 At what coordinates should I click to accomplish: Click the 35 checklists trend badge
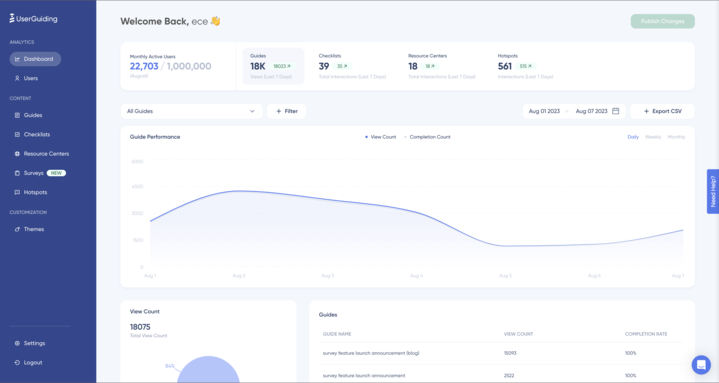pyautogui.click(x=343, y=66)
